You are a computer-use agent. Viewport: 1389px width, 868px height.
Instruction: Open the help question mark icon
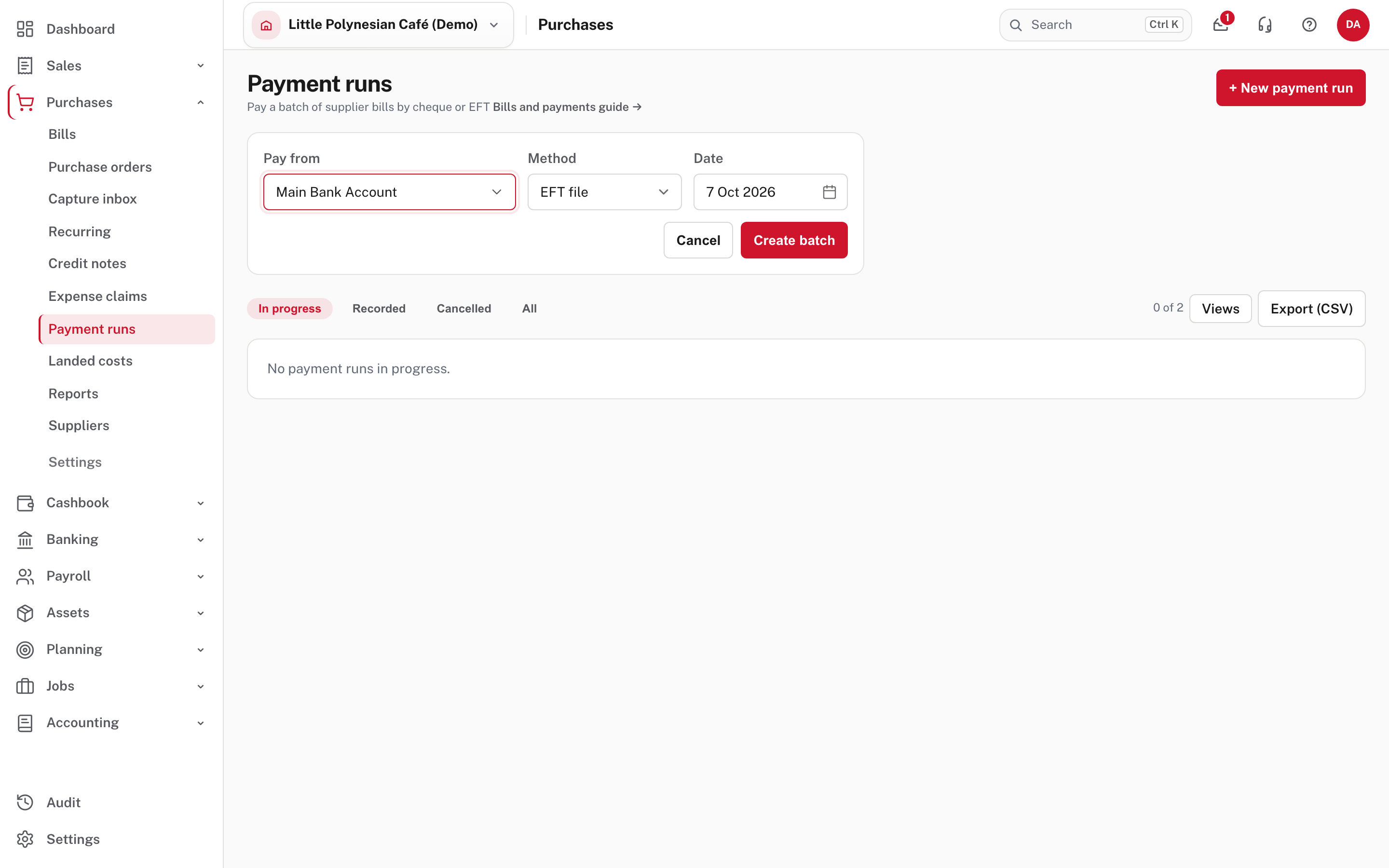(x=1308, y=25)
